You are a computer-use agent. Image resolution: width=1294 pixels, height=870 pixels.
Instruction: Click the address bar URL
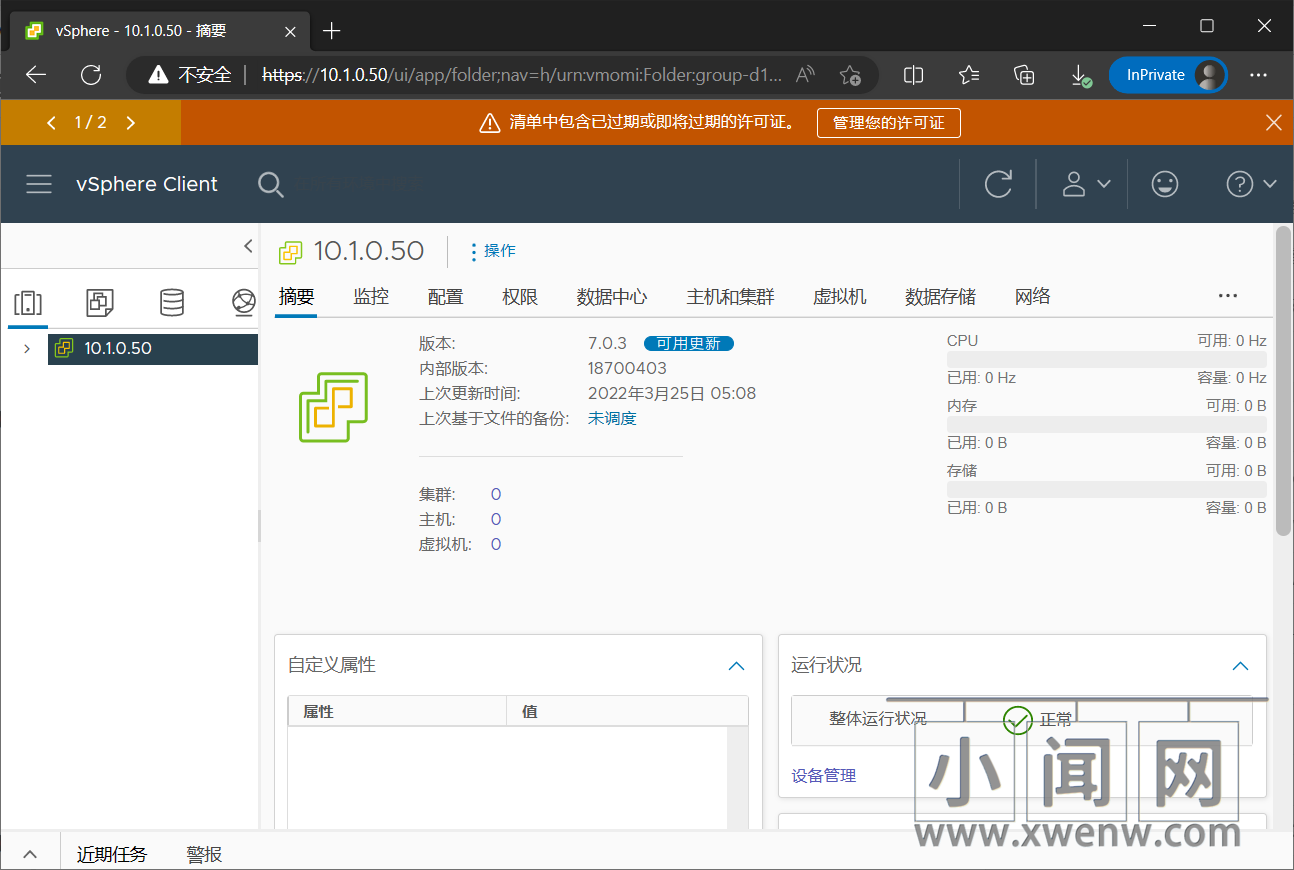(521, 75)
